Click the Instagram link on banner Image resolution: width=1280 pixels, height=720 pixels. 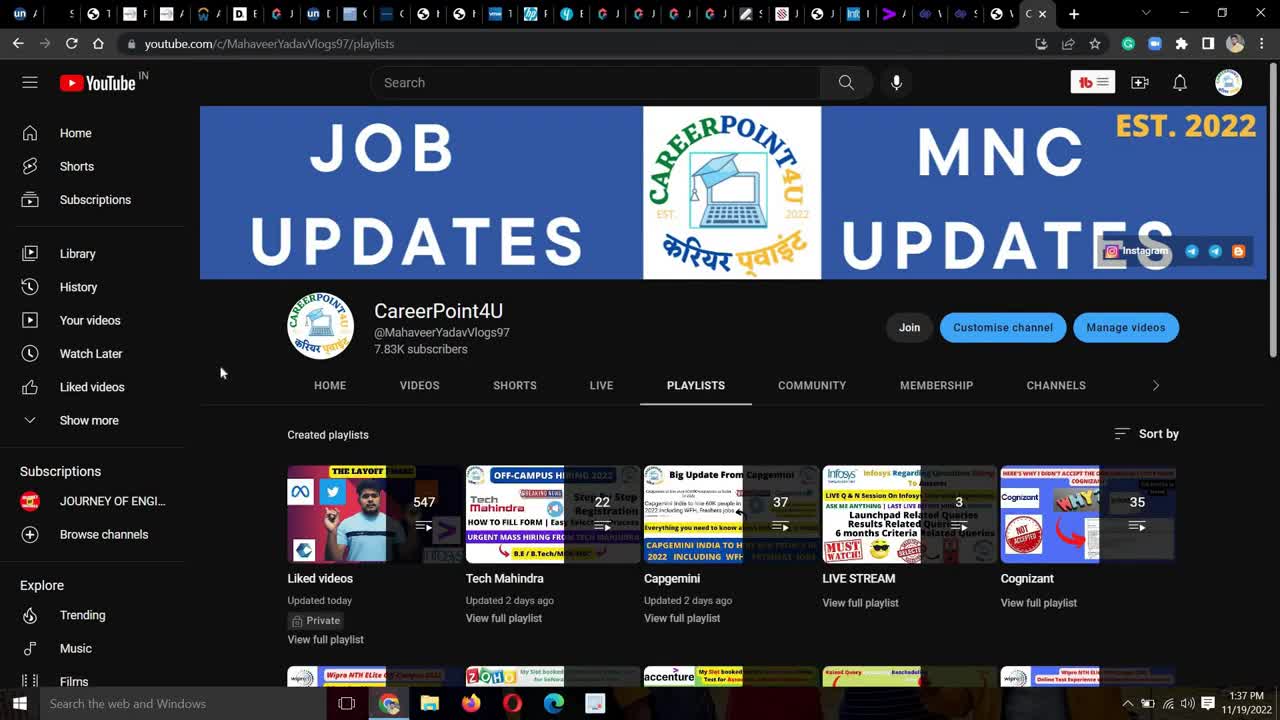tap(1136, 251)
